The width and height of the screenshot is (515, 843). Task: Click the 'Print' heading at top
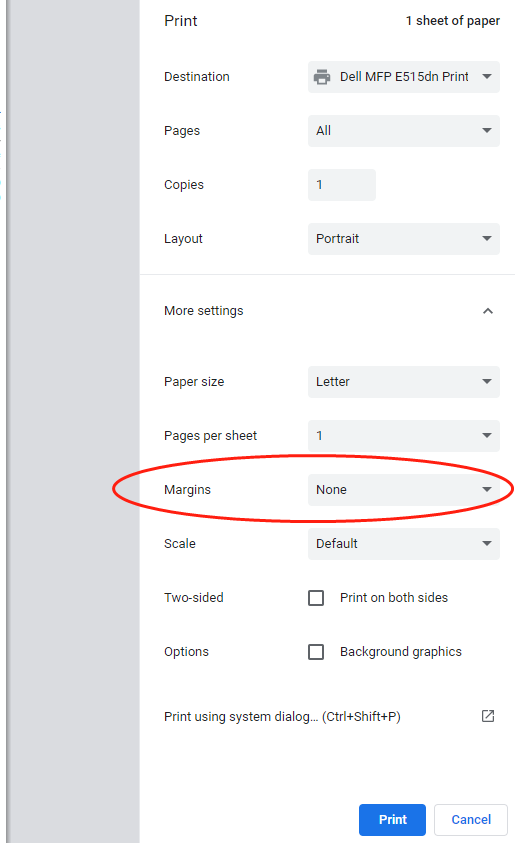(x=181, y=21)
